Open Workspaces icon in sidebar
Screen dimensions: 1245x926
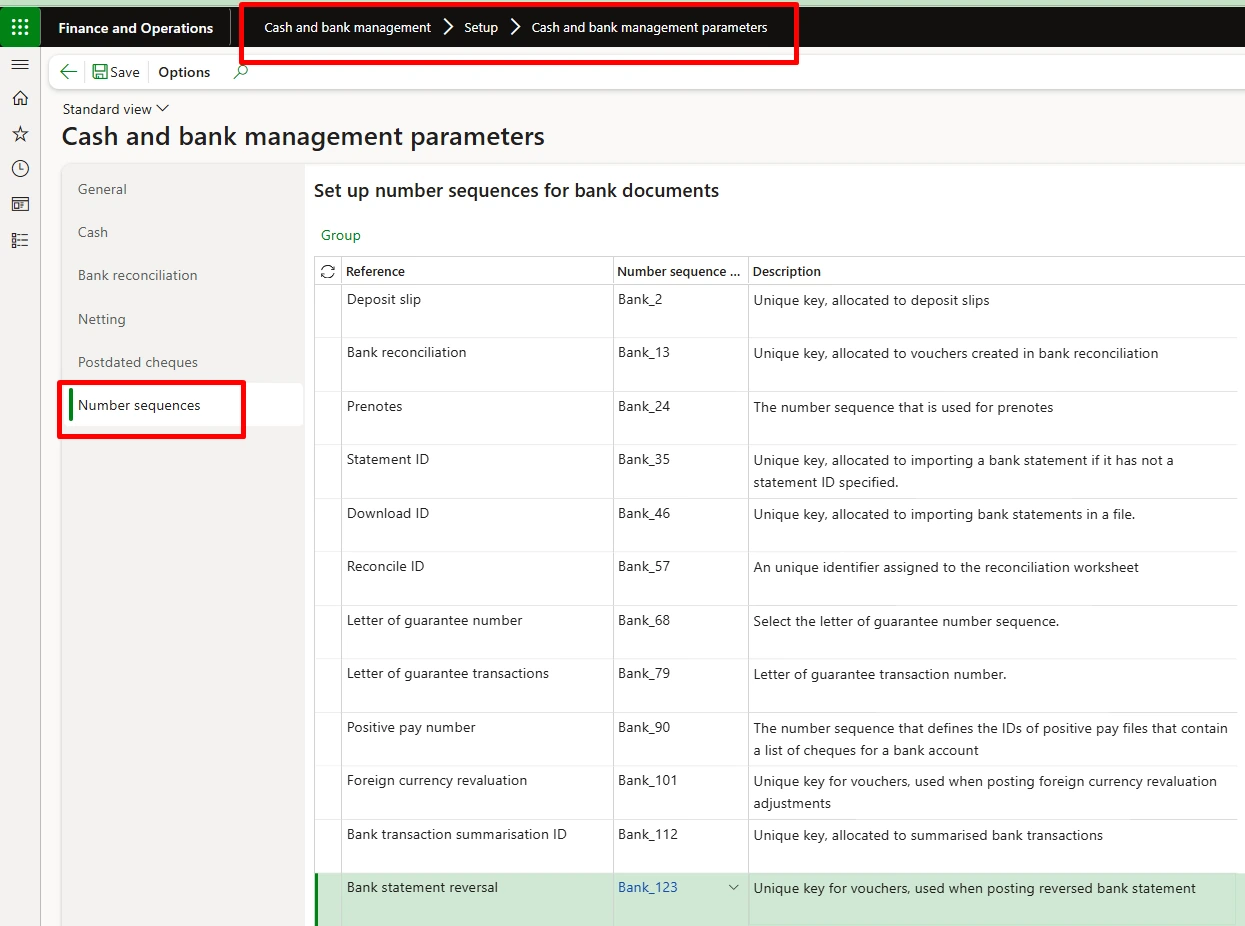click(20, 204)
